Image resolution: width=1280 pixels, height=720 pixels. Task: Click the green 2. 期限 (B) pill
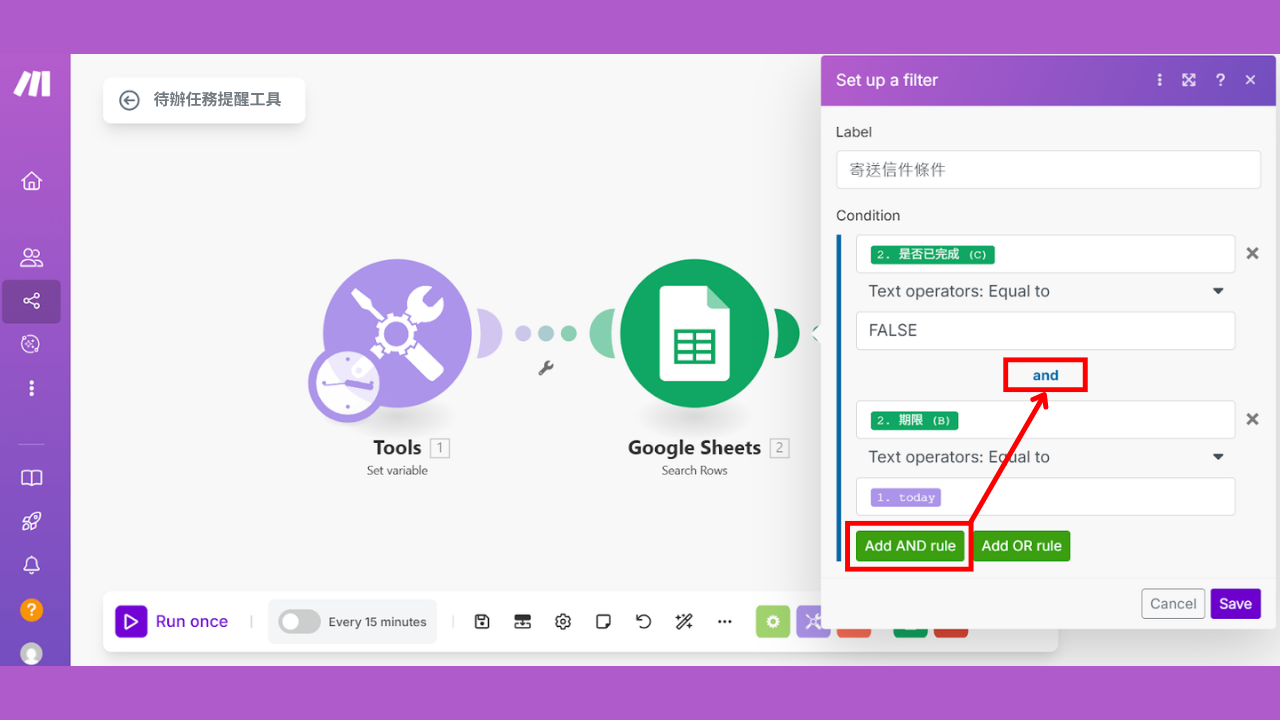914,421
